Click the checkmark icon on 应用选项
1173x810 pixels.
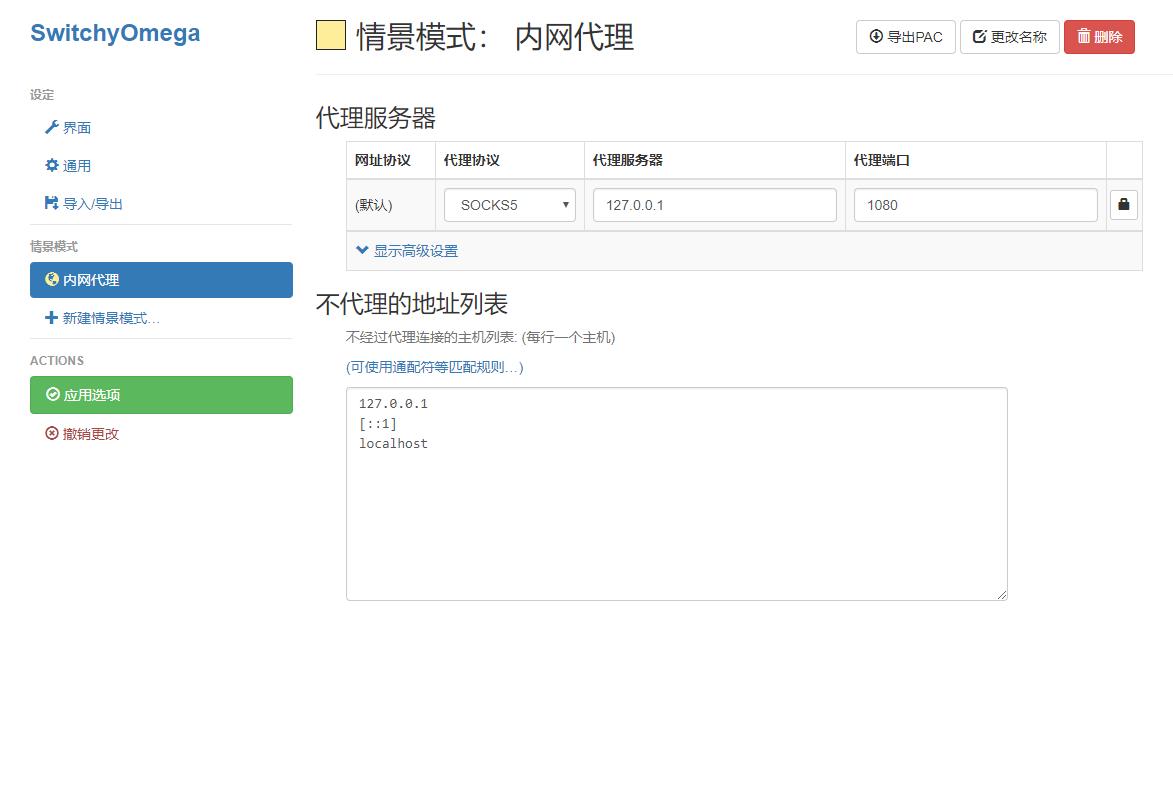(x=53, y=394)
